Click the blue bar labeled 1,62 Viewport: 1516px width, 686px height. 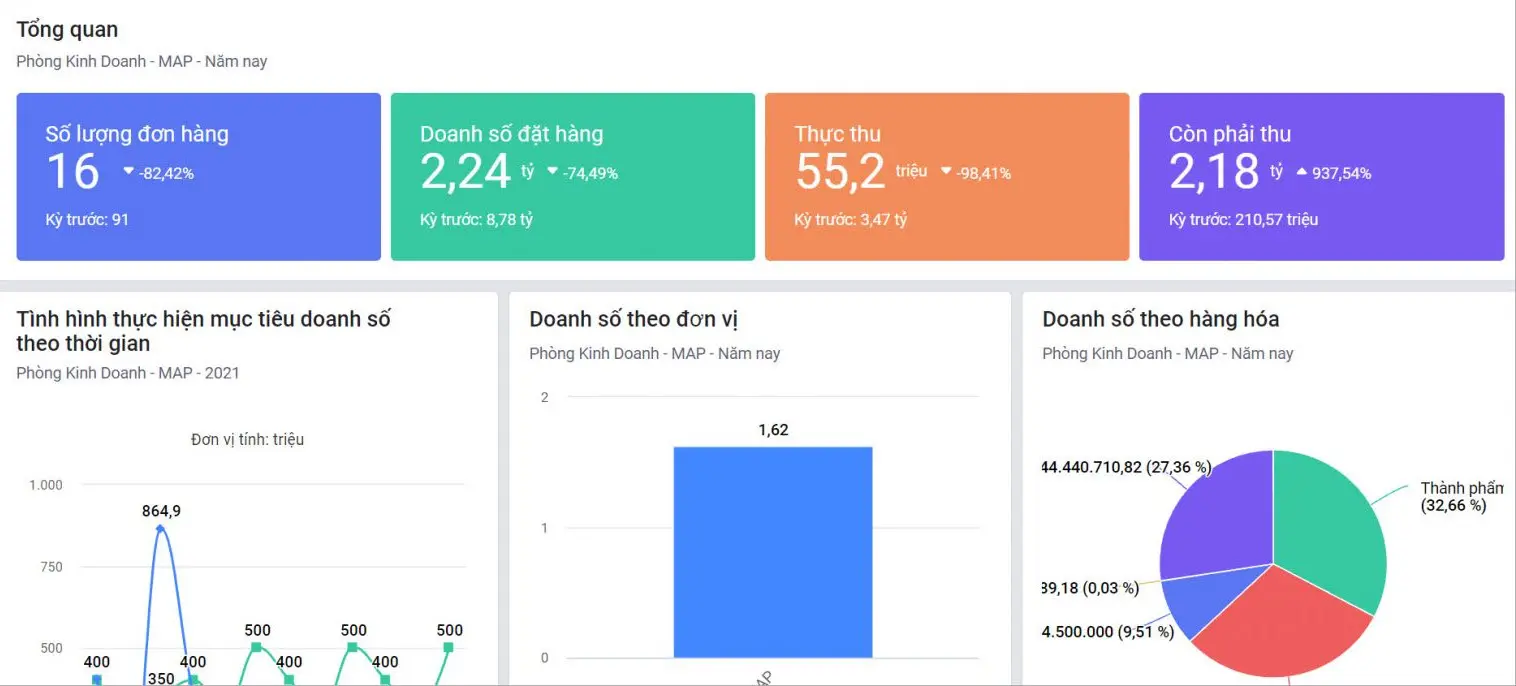click(773, 552)
